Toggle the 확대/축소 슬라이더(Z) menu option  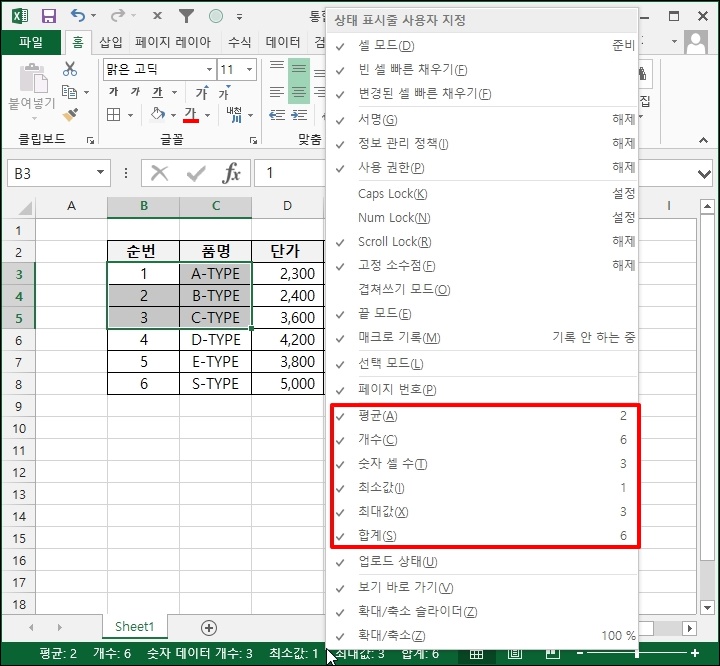483,612
